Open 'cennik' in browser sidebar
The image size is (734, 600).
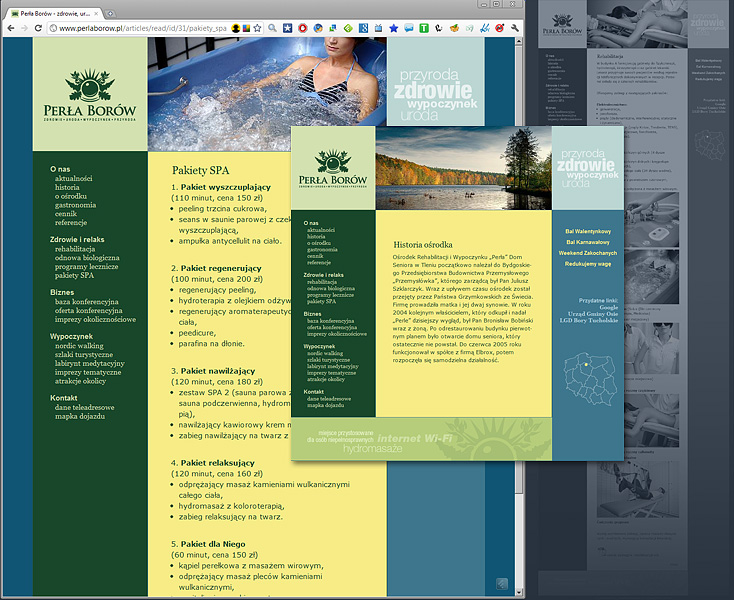(x=66, y=214)
